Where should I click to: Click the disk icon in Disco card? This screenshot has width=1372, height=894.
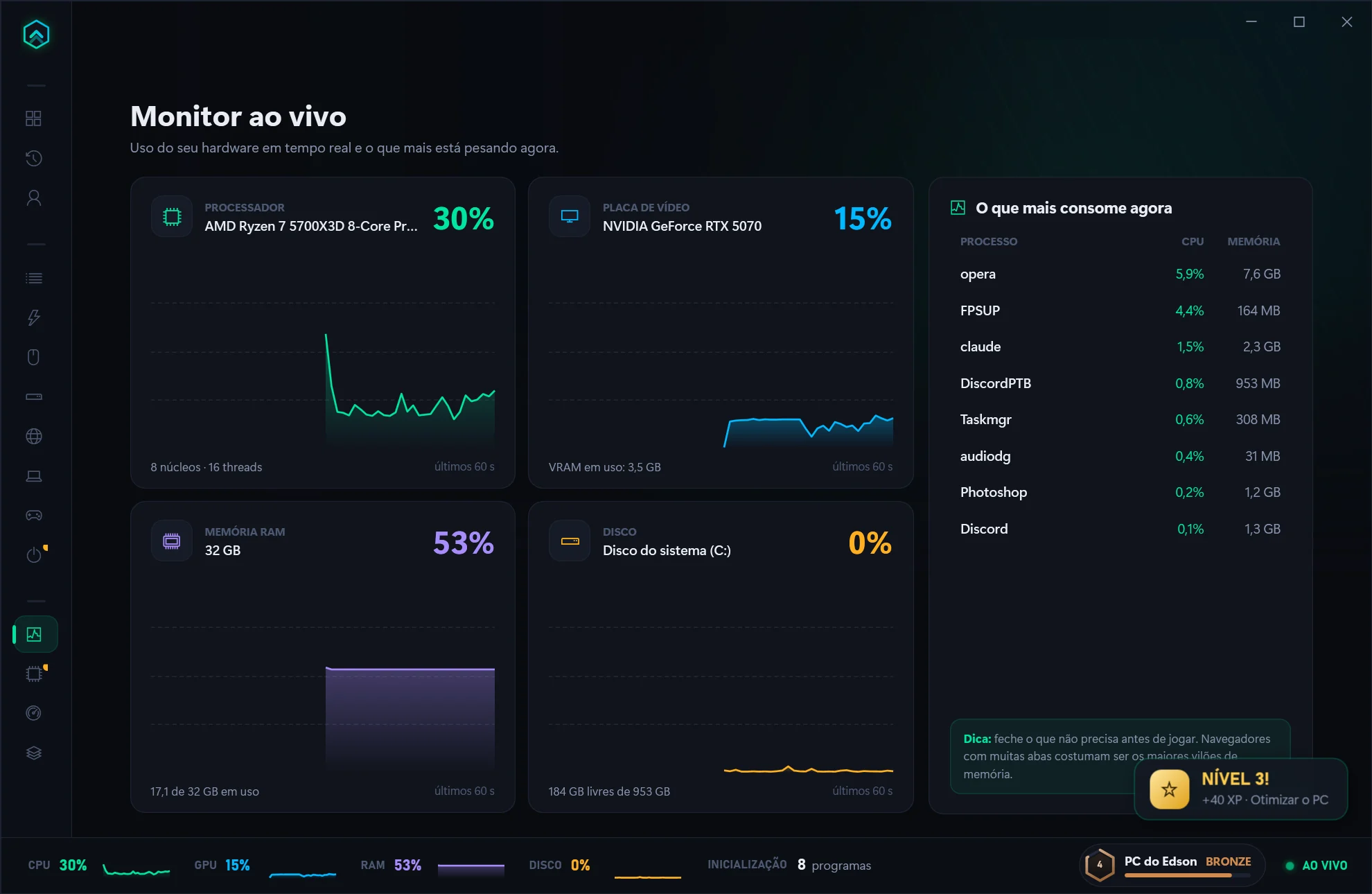pyautogui.click(x=570, y=541)
